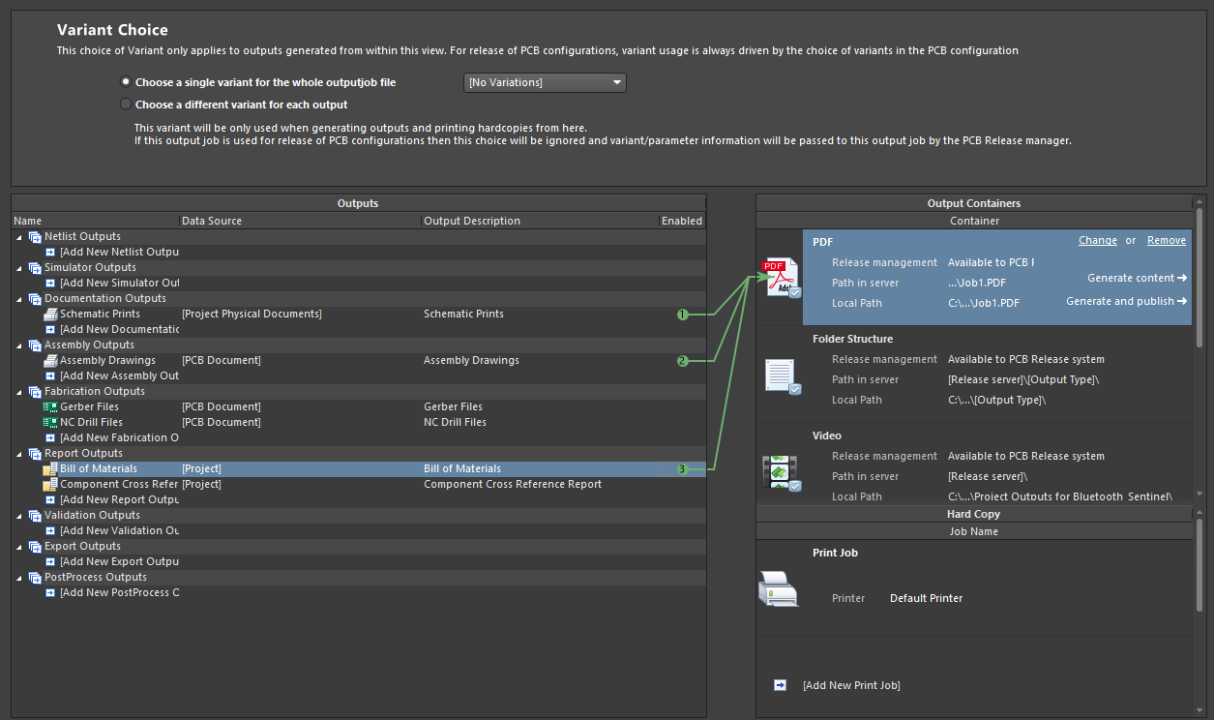This screenshot has height=720, width=1214.
Task: Select the Assembly Drawings printer icon
Action: 50,361
